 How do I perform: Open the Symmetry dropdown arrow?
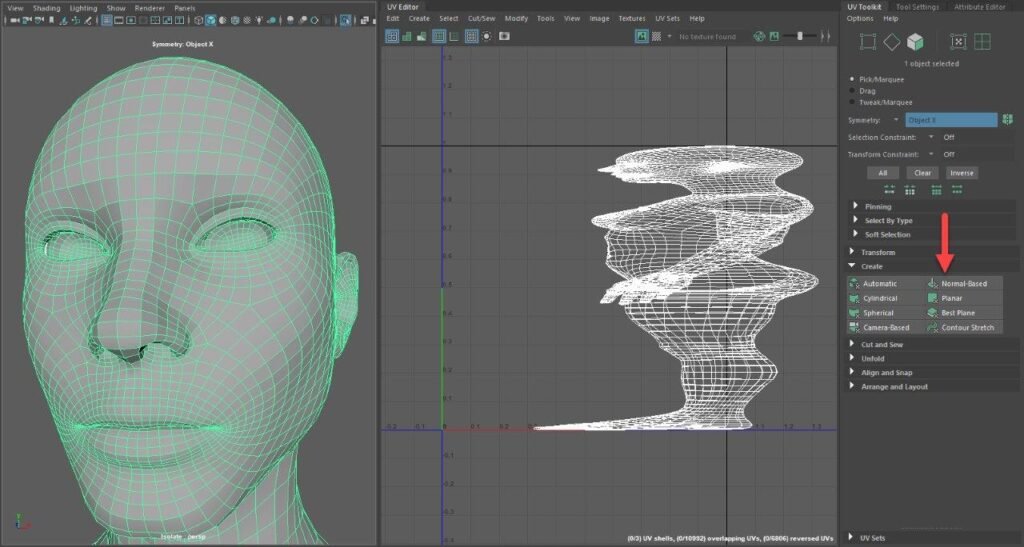tap(895, 120)
